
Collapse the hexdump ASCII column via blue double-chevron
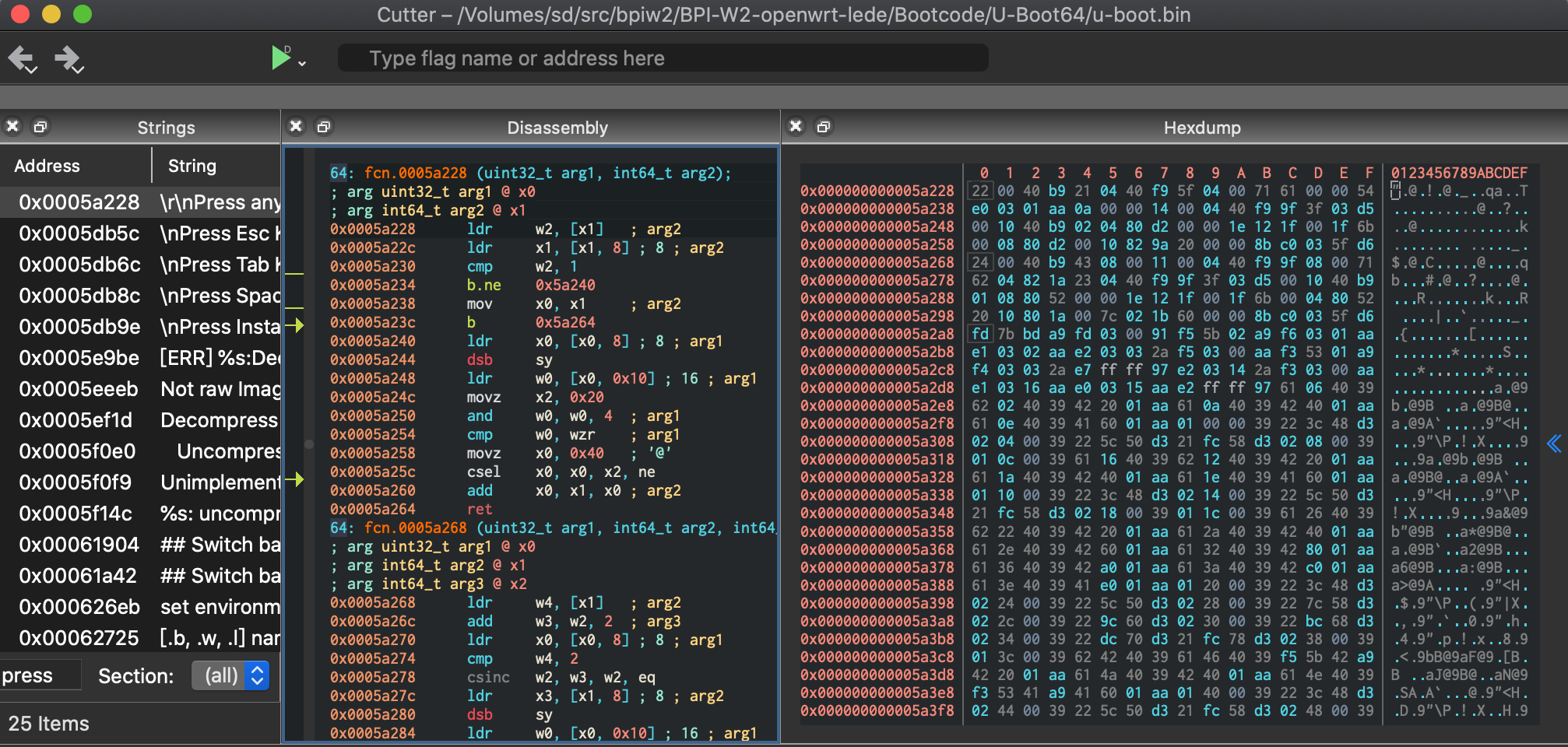coord(1554,444)
